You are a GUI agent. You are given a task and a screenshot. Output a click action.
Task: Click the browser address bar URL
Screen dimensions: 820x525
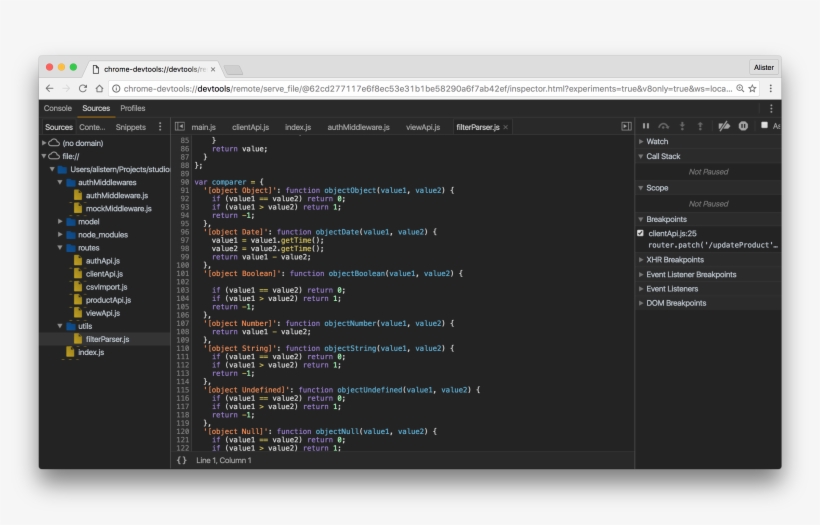pyautogui.click(x=428, y=88)
